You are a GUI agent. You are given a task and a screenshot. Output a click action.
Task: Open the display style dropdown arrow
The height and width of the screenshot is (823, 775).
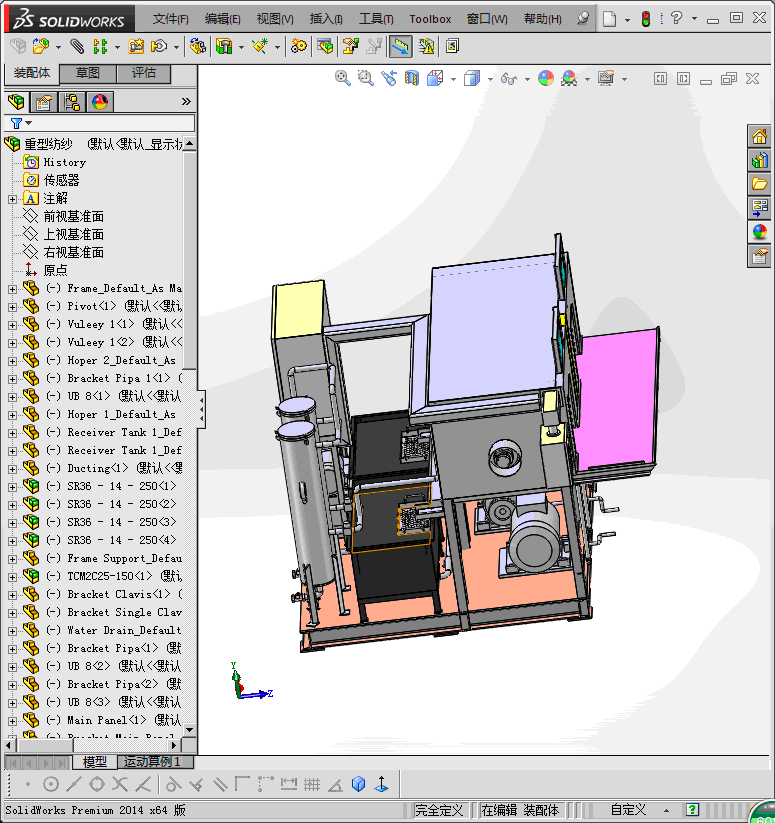(x=490, y=78)
